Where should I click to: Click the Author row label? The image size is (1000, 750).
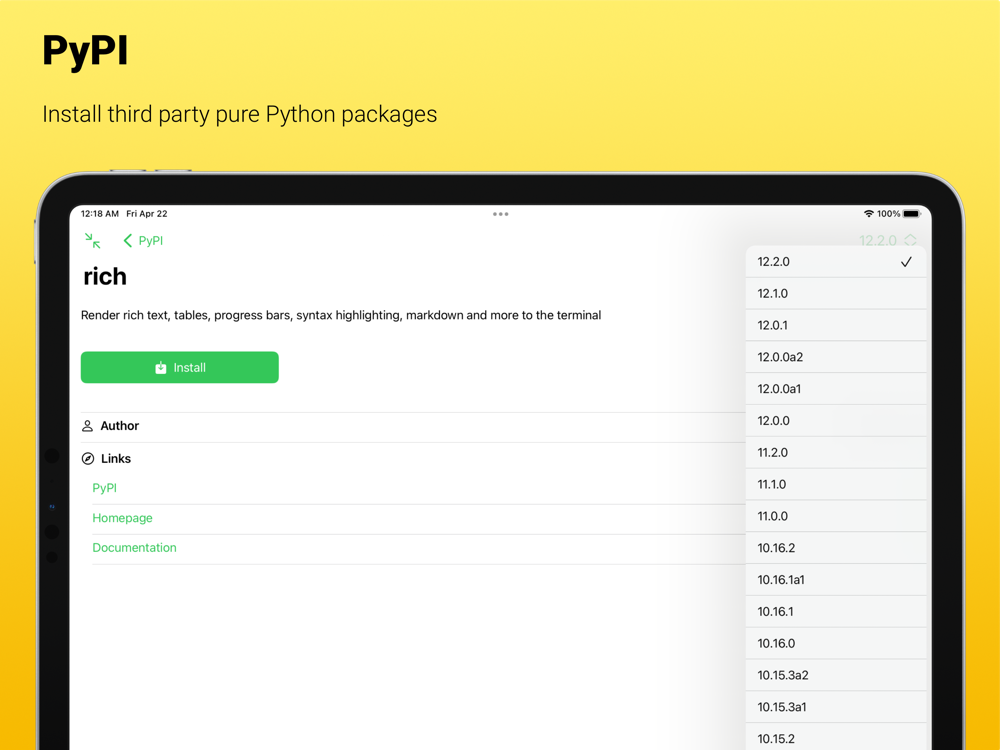(x=120, y=426)
